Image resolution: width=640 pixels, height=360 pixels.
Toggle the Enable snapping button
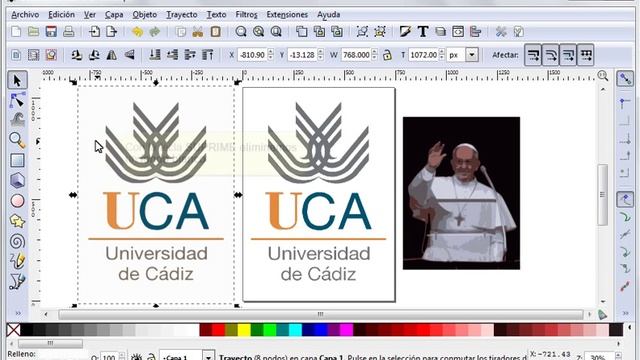(625, 78)
